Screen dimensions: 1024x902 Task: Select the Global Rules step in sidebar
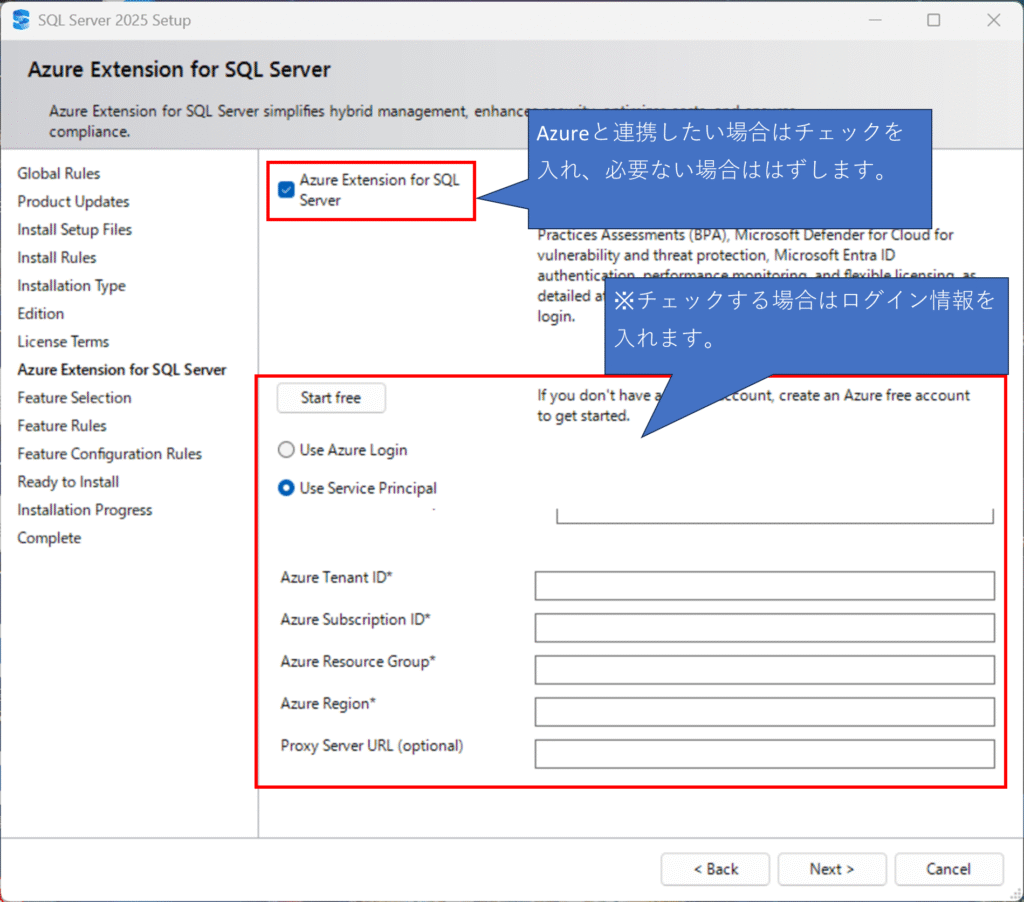[59, 174]
